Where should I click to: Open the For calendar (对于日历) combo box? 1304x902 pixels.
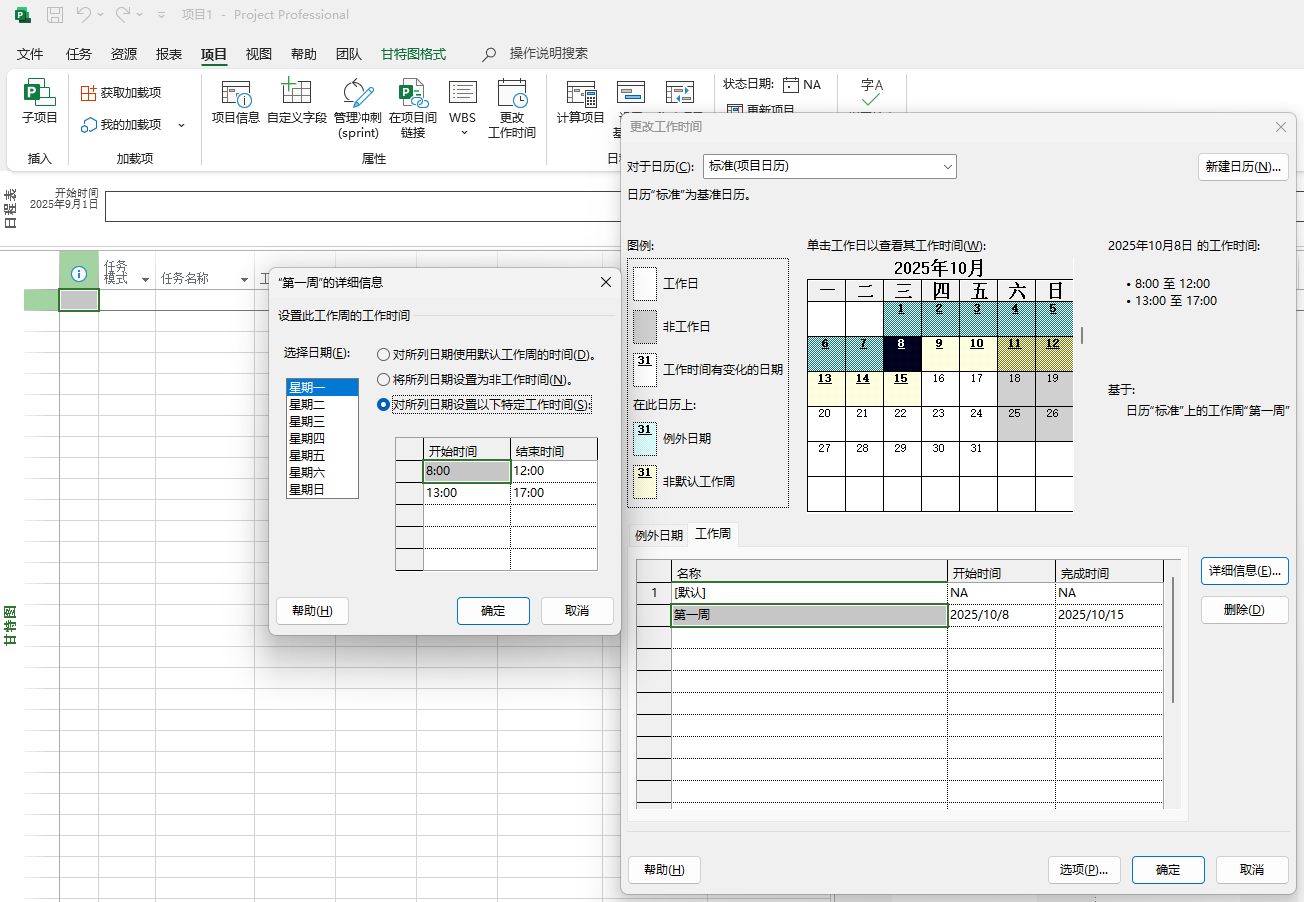click(x=829, y=166)
